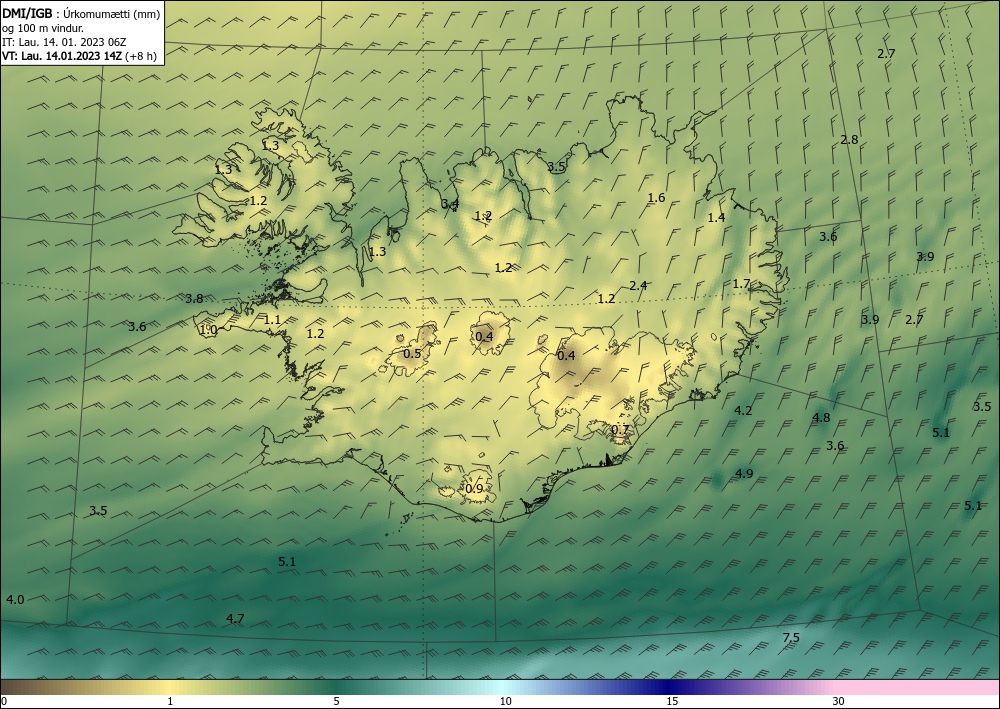The image size is (1000, 709).
Task: Select the 'IT: Lau. 14. 01. 2023 06Z' line
Action: pos(64,42)
